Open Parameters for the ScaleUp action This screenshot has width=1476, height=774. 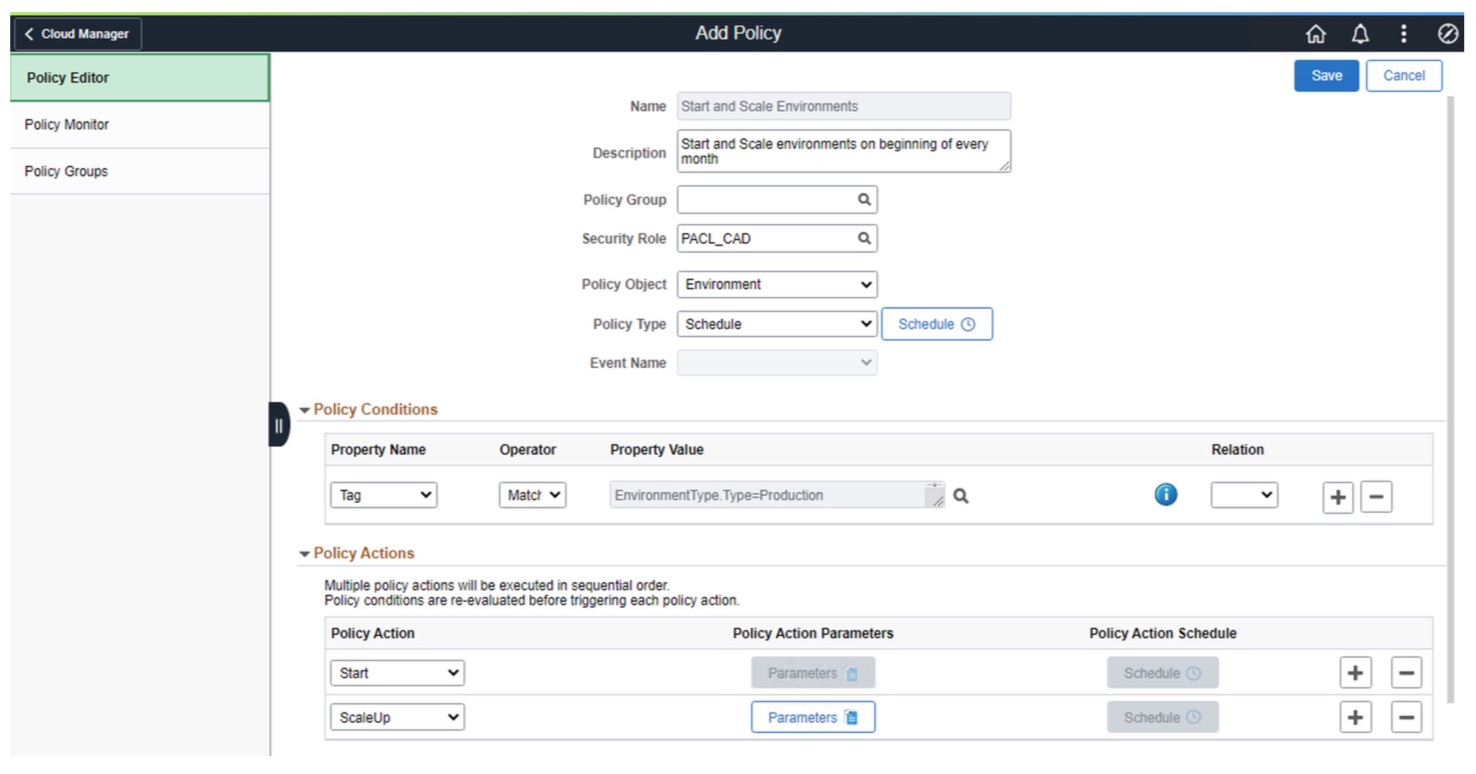812,718
